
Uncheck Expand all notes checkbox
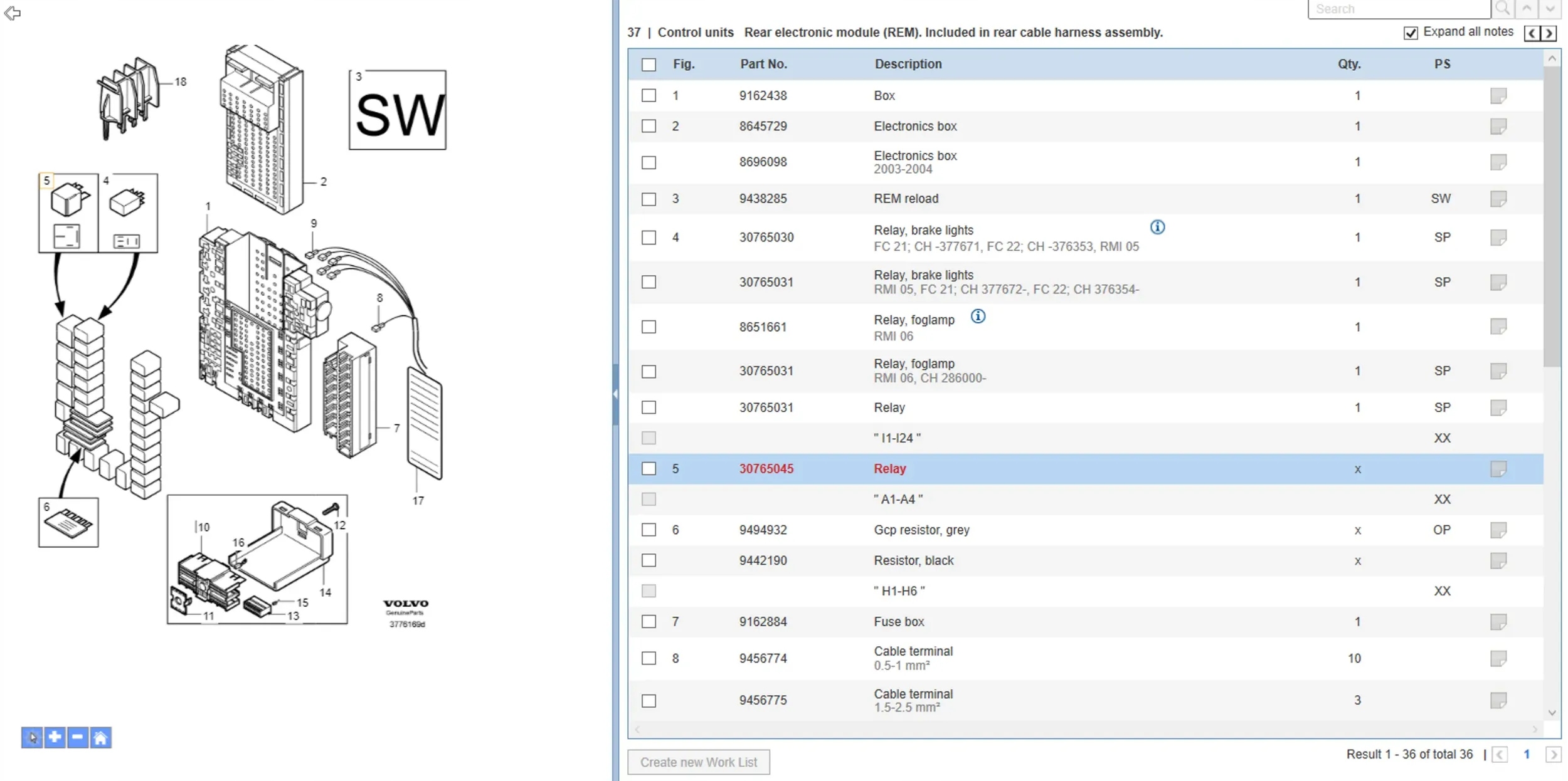point(1411,33)
